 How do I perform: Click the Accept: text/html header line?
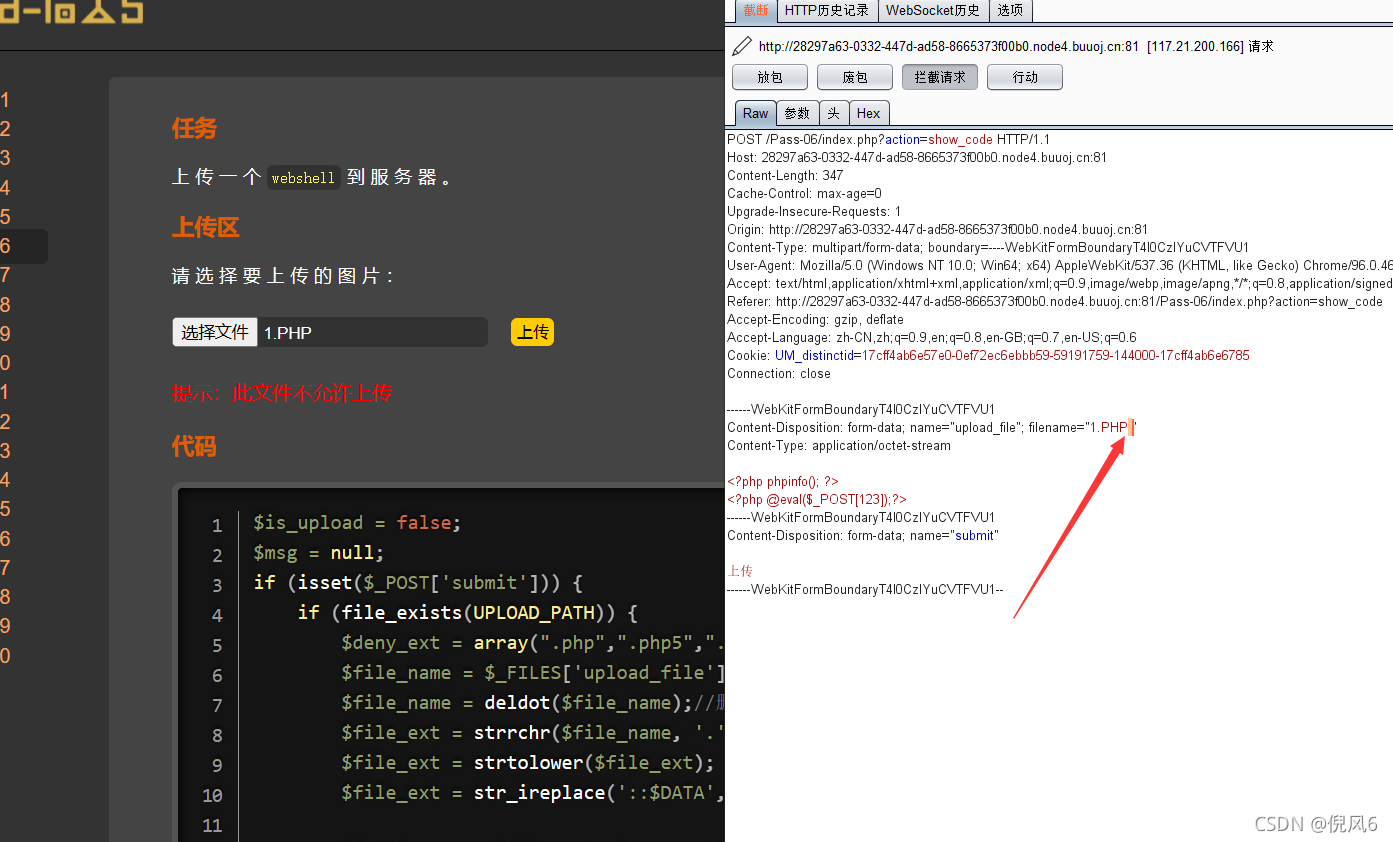point(1060,284)
